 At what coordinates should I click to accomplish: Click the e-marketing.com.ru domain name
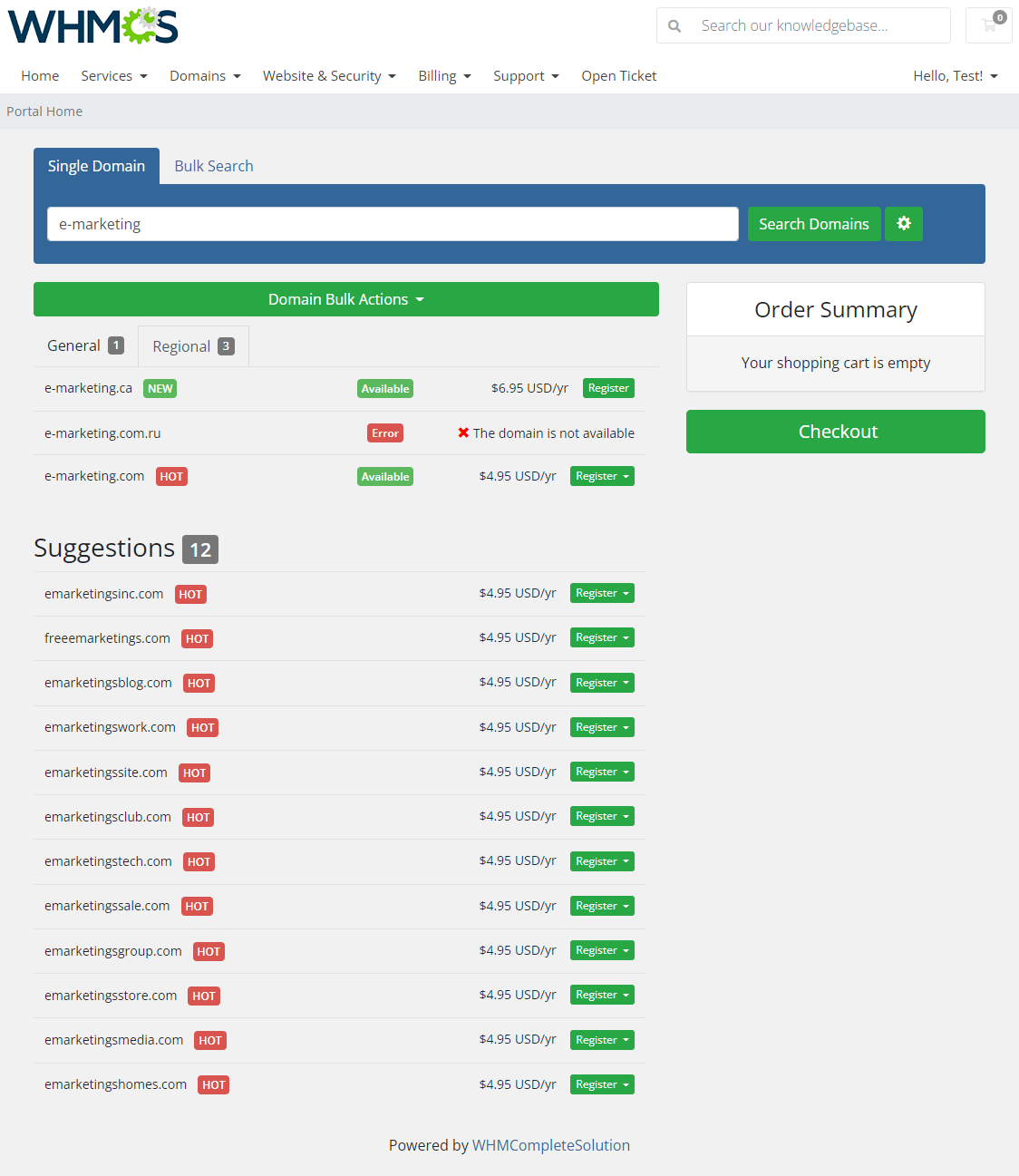102,433
